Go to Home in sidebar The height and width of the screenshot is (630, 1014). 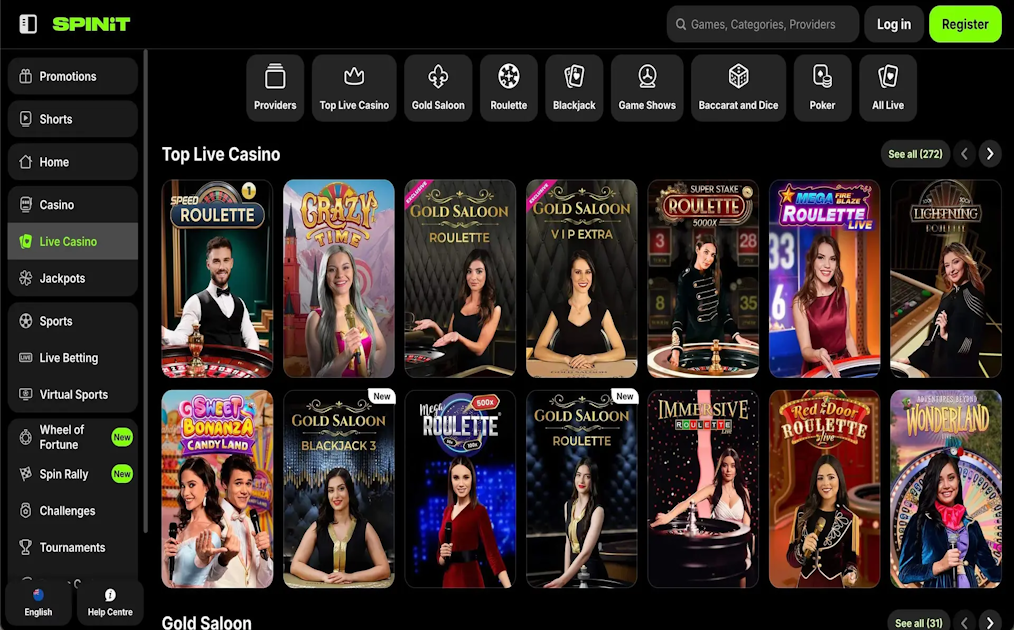coord(72,162)
